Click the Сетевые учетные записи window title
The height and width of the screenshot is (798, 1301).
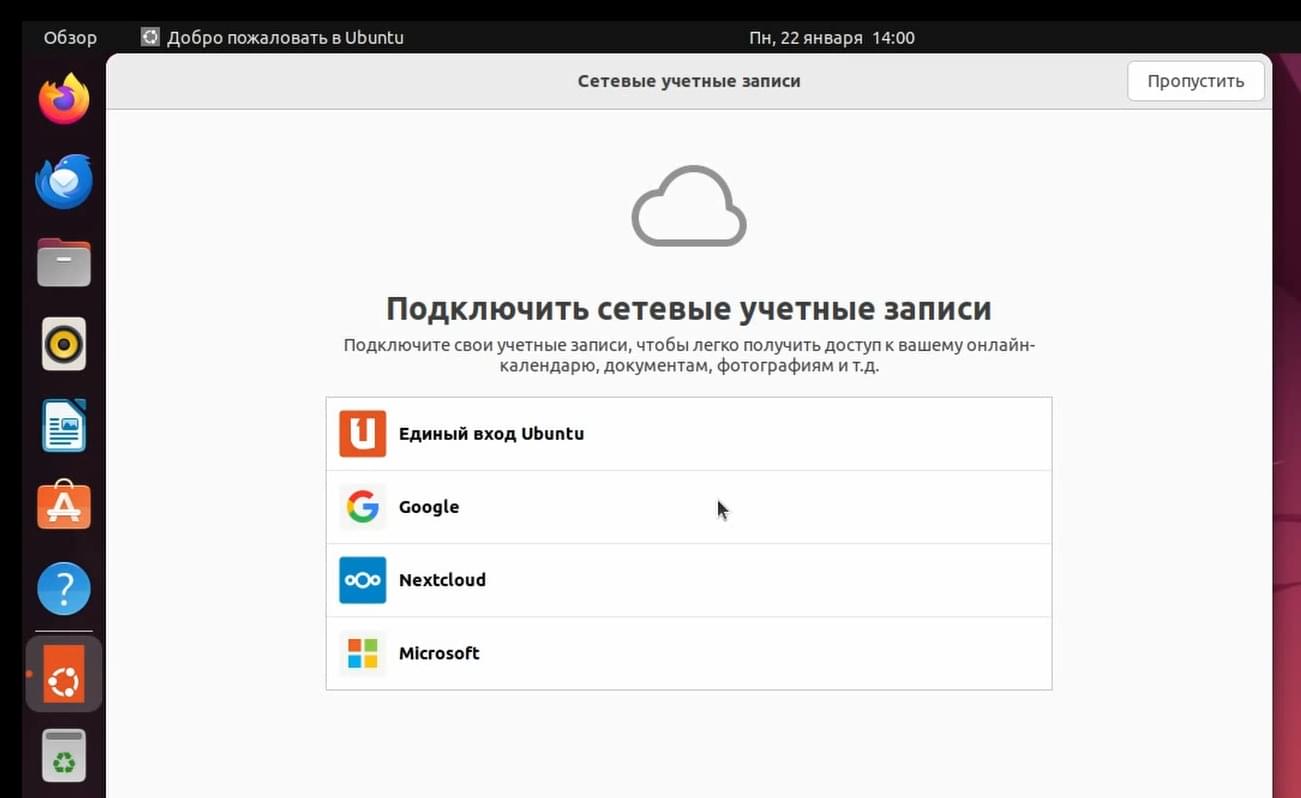click(689, 81)
